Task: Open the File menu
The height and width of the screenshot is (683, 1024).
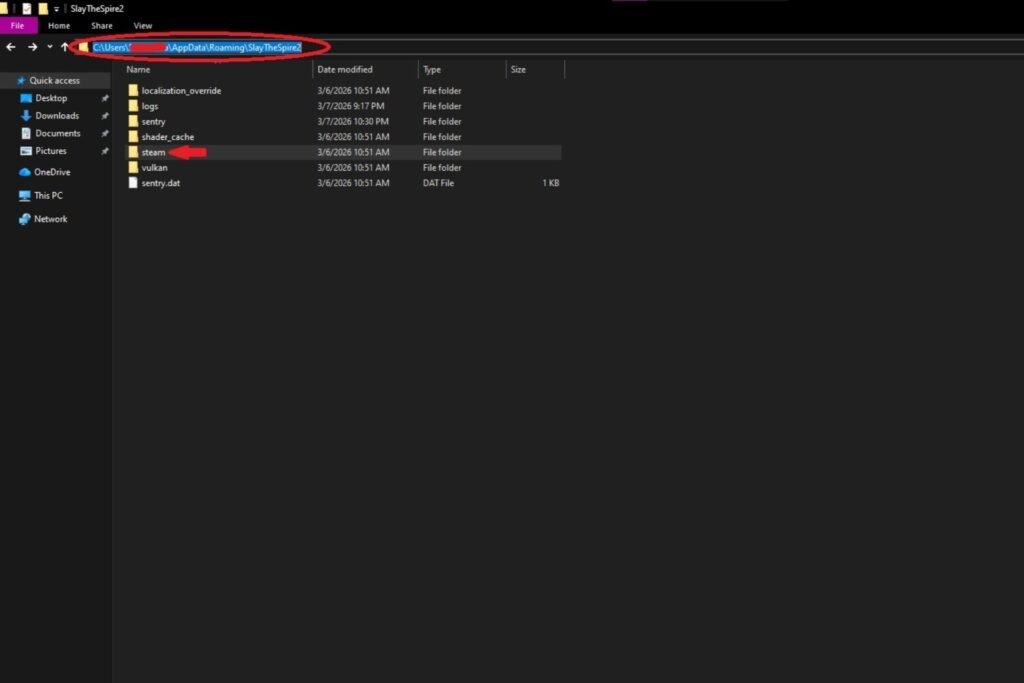Action: [18, 25]
